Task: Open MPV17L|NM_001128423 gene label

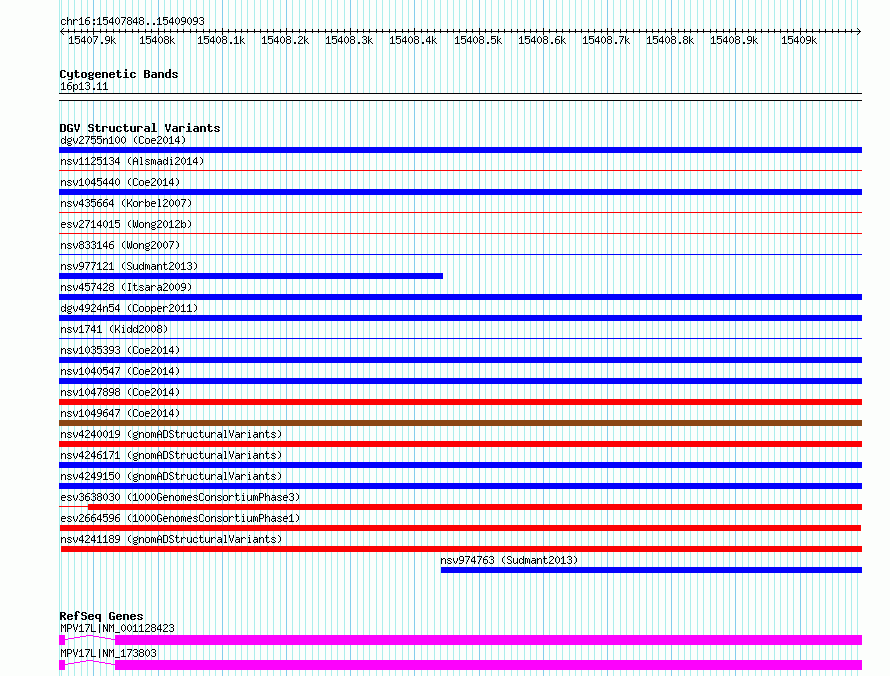Action: (x=117, y=628)
